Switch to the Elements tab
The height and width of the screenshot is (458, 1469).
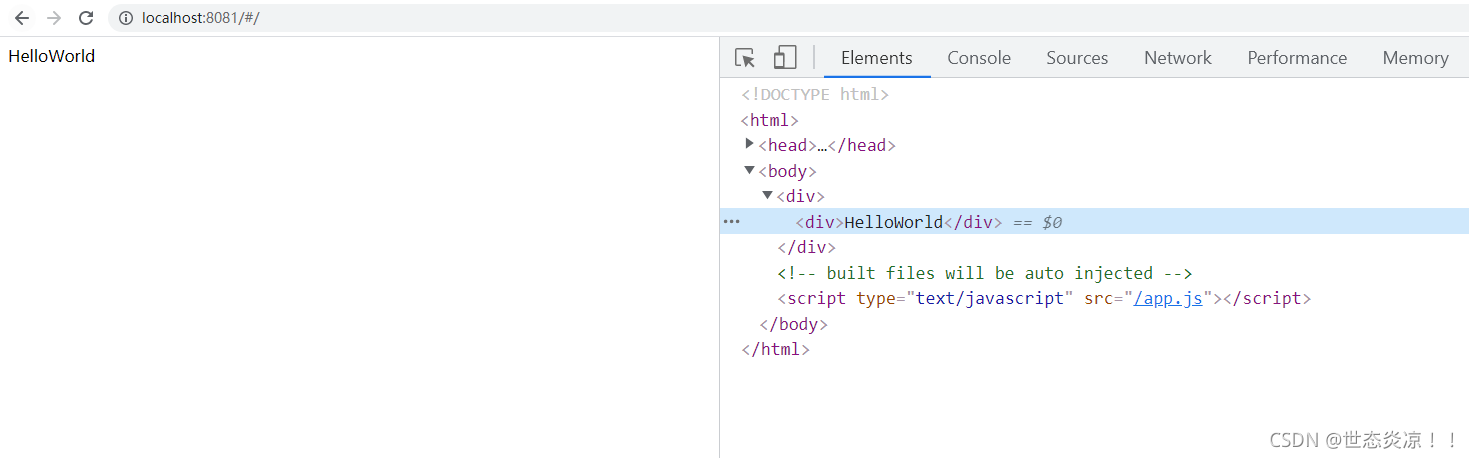[x=877, y=58]
